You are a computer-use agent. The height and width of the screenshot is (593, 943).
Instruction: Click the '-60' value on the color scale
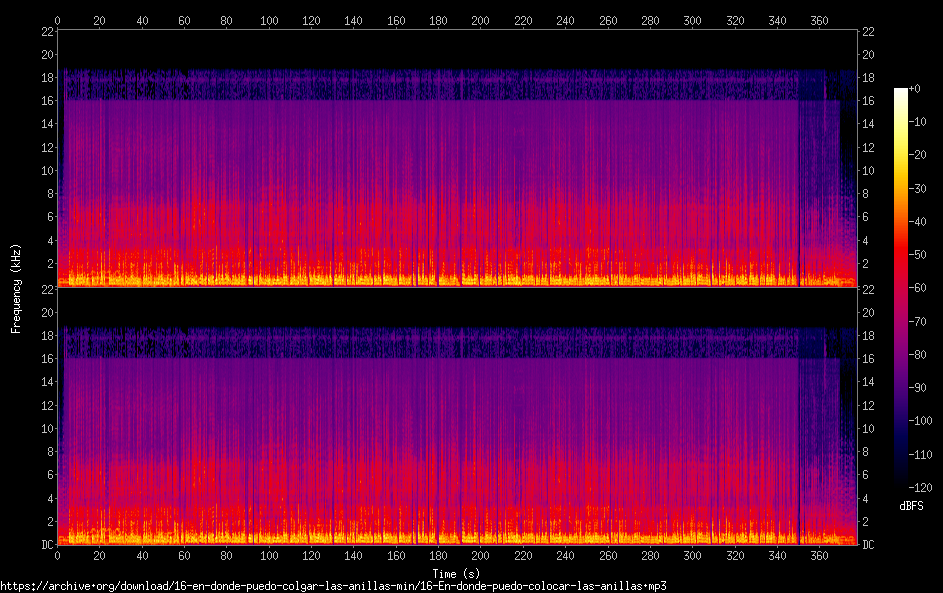(918, 288)
